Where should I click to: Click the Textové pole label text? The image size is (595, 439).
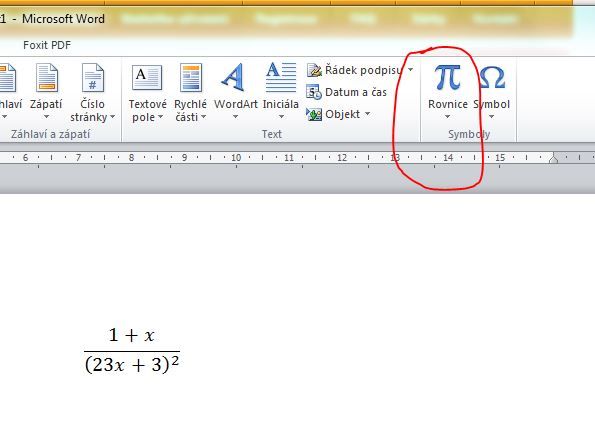click(x=148, y=110)
